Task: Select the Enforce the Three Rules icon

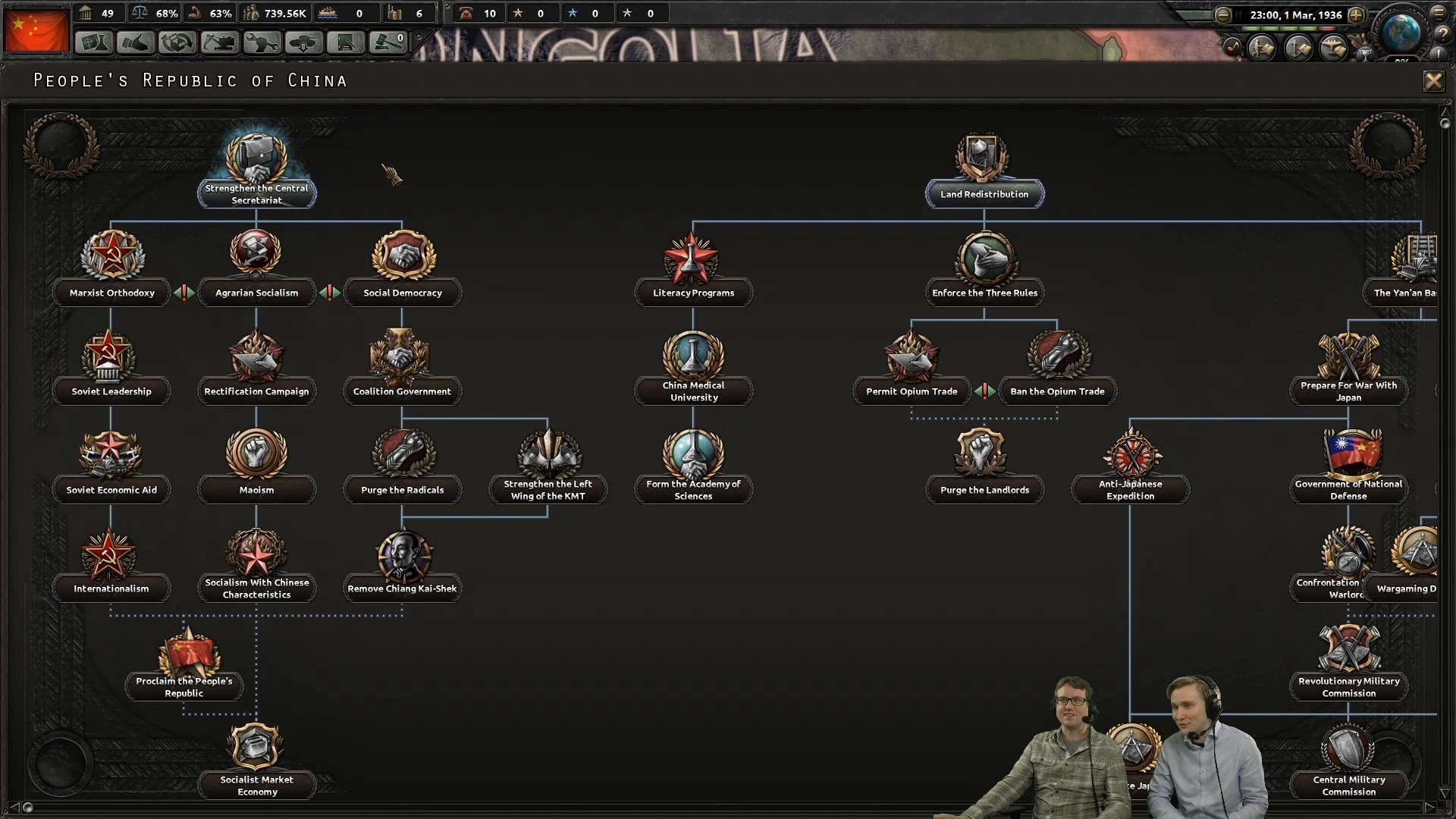Action: coord(984,258)
